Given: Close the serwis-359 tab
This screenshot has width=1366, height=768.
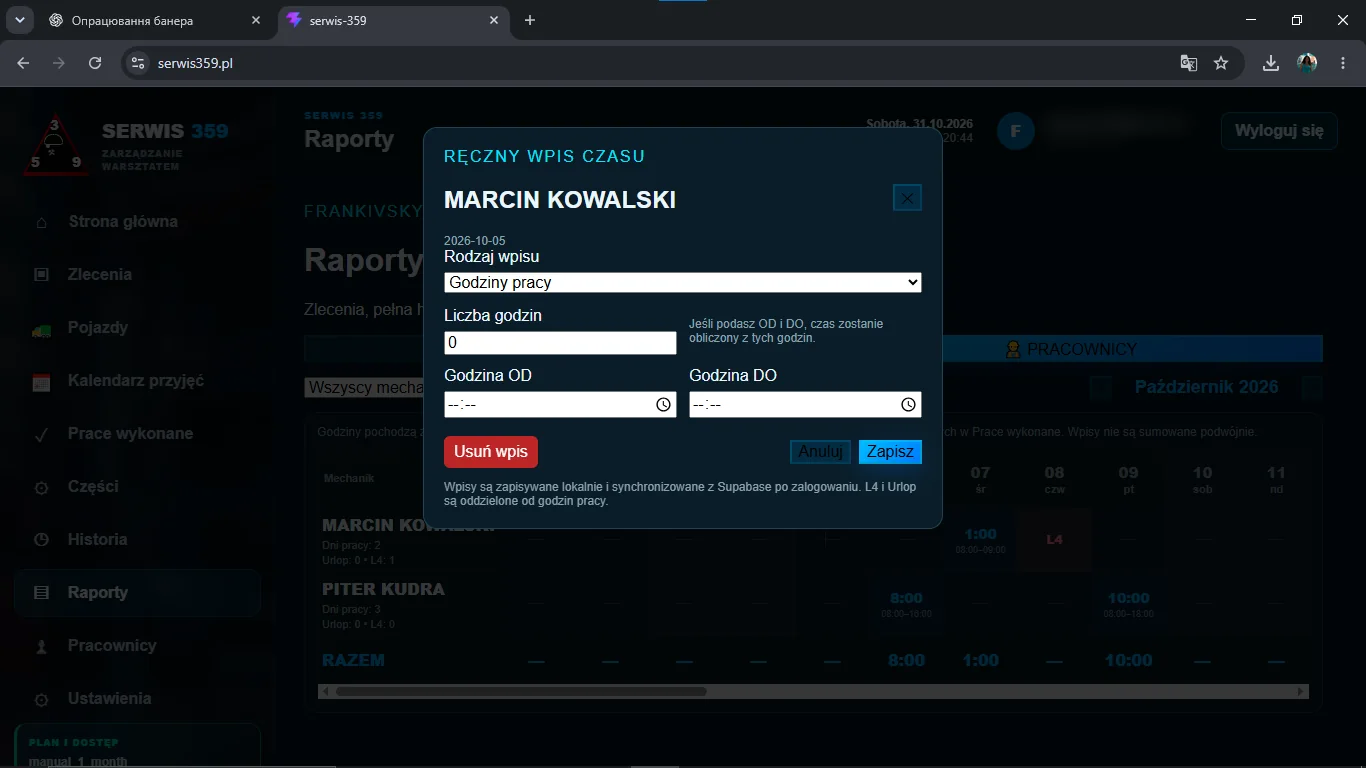Looking at the screenshot, I should tap(493, 20).
